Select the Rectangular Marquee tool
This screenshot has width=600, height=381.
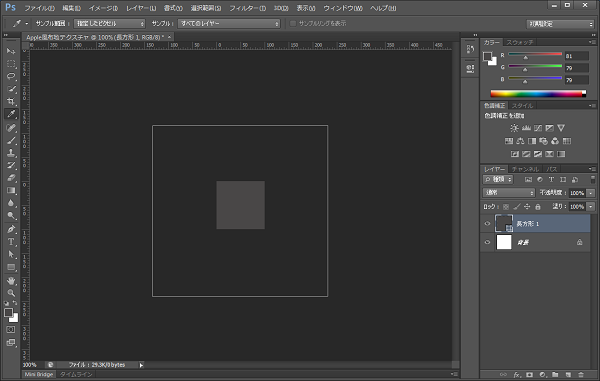[11, 64]
